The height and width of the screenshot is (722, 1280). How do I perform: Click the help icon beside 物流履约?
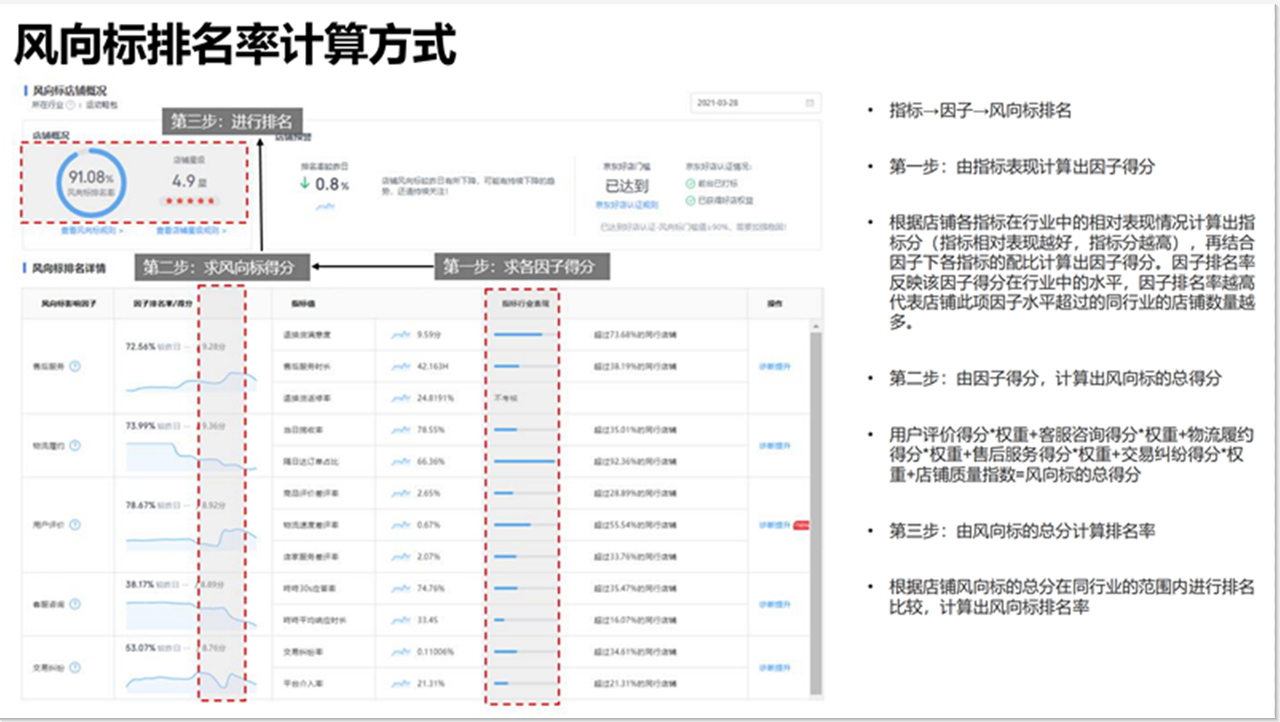pyautogui.click(x=76, y=445)
